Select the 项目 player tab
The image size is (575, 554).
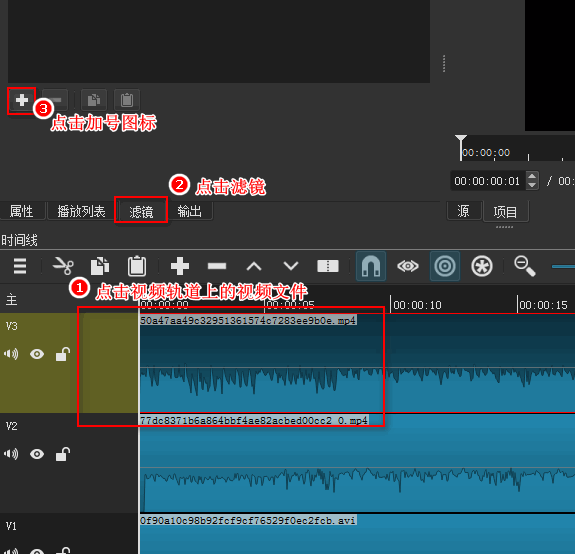pyautogui.click(x=506, y=212)
